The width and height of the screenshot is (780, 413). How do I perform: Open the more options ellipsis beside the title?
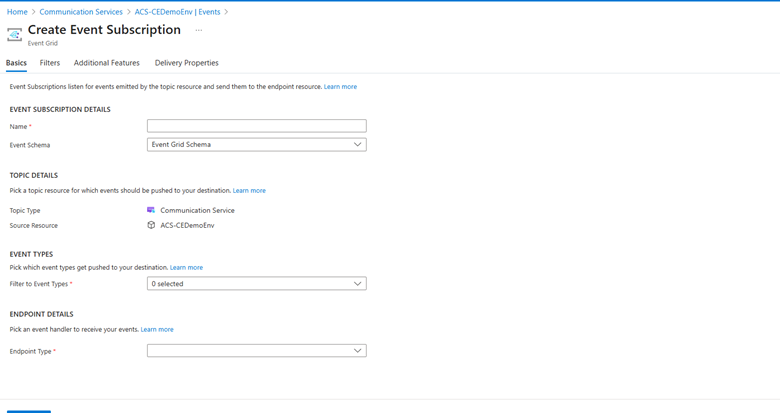click(x=198, y=30)
